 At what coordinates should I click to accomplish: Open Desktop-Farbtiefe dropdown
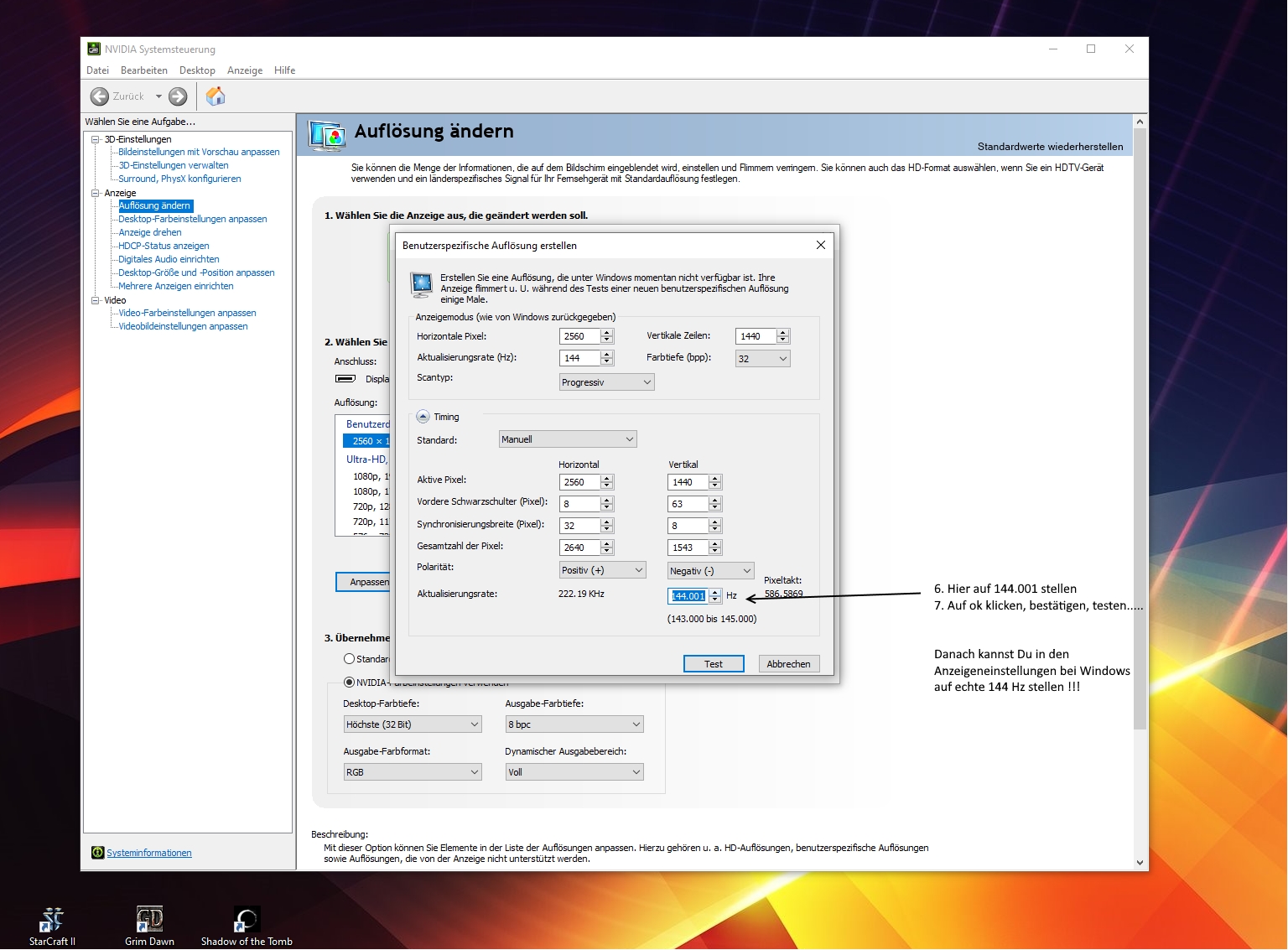point(413,724)
